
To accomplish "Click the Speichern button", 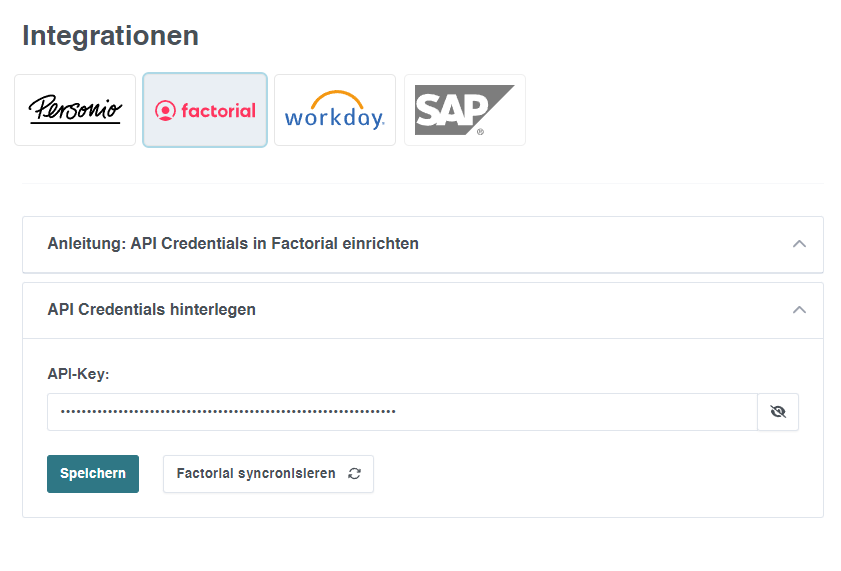I will (93, 474).
